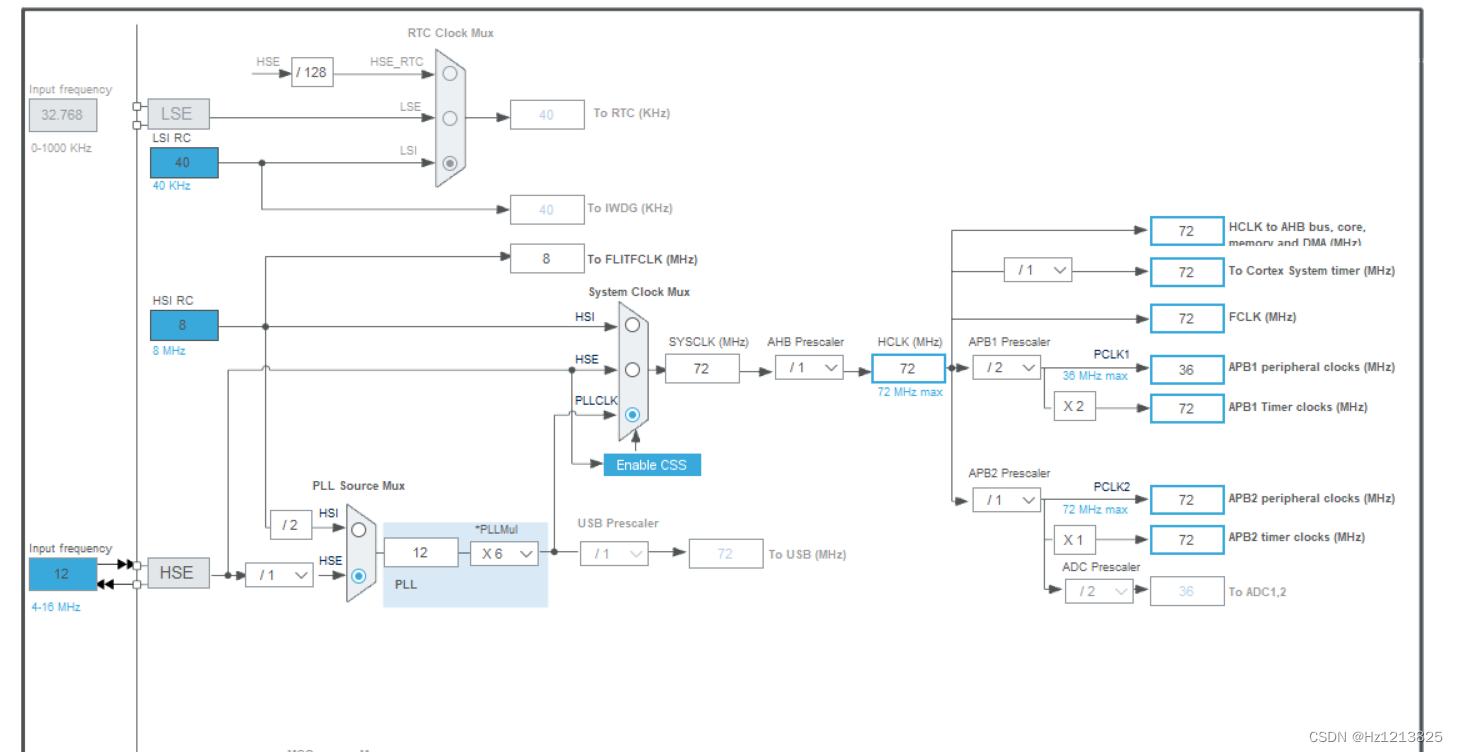The height and width of the screenshot is (752, 1458).
Task: Click the HSE input frequency field
Action: [63, 574]
